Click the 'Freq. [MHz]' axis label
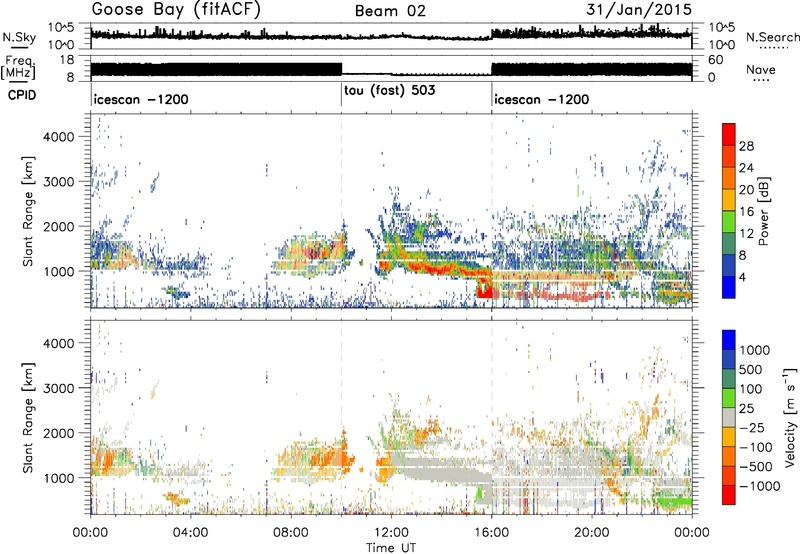 (x=18, y=68)
